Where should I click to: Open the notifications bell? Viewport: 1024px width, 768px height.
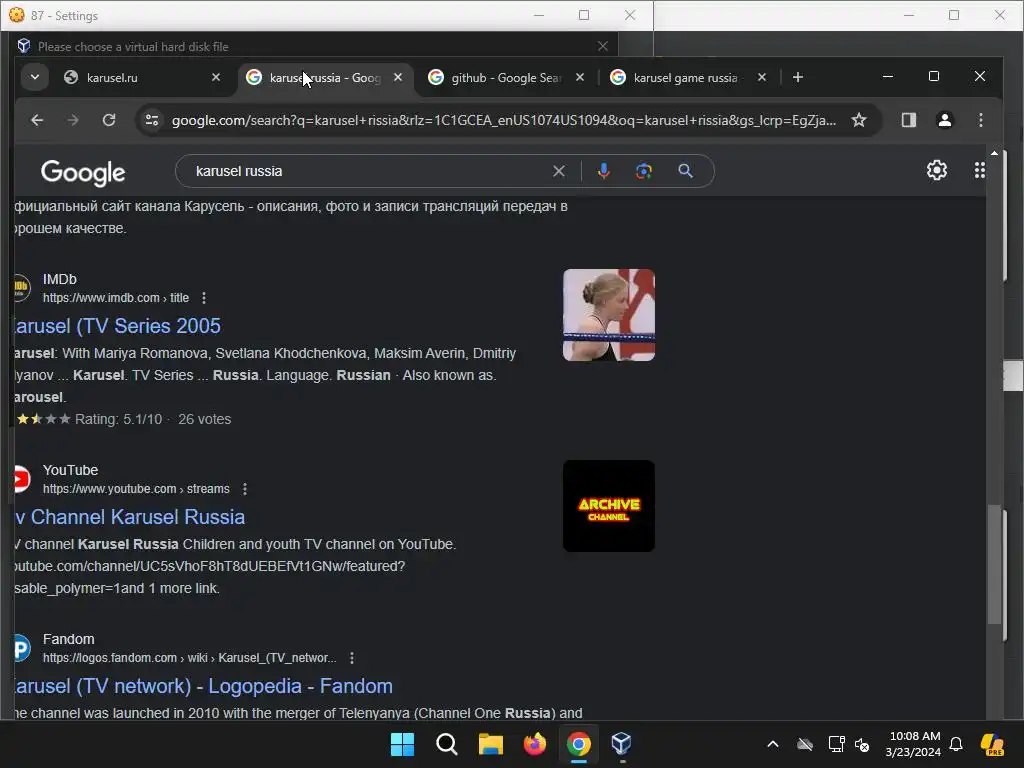point(956,744)
